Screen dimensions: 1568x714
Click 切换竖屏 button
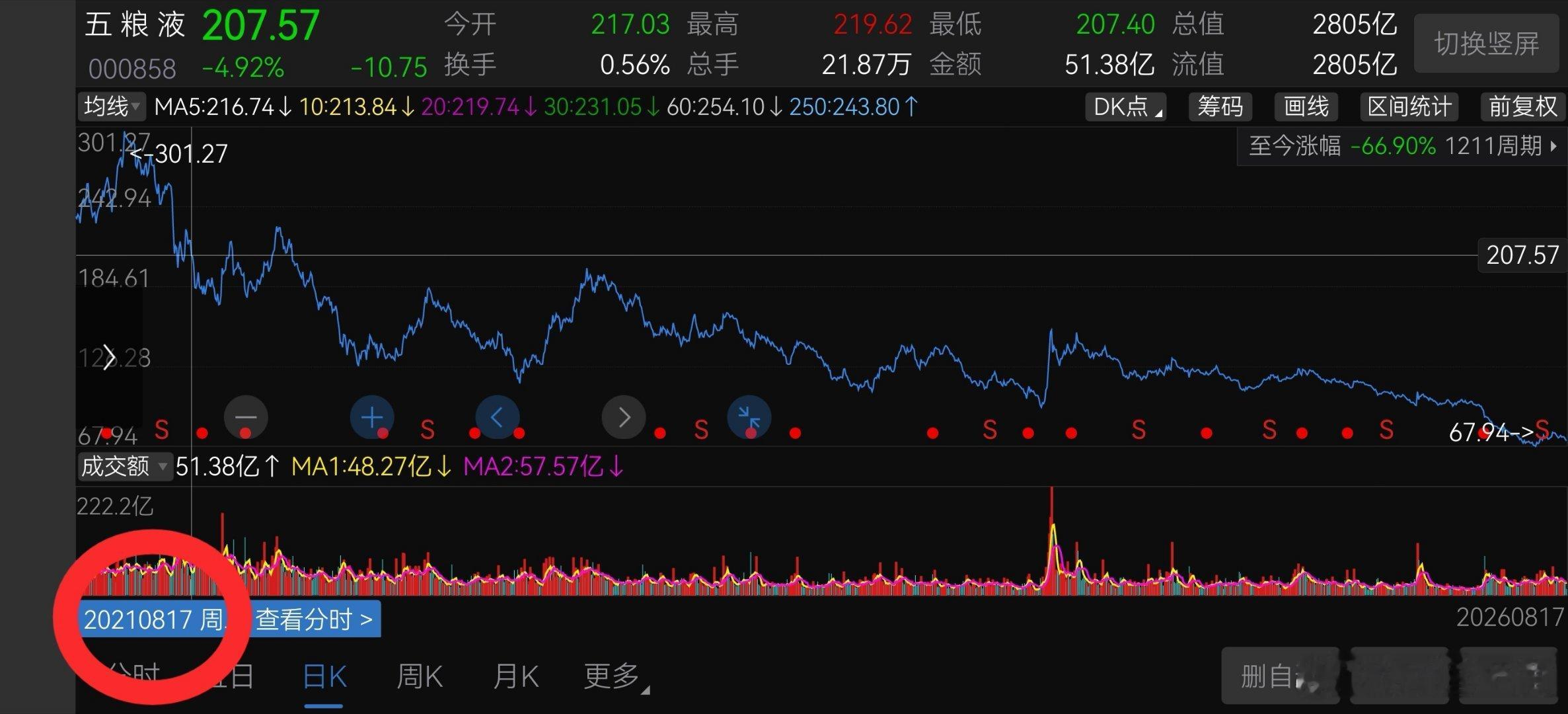tap(1487, 44)
